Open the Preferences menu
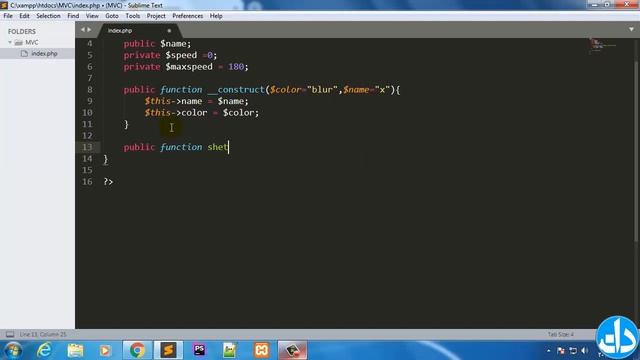The width and height of the screenshot is (640, 360). (x=187, y=16)
